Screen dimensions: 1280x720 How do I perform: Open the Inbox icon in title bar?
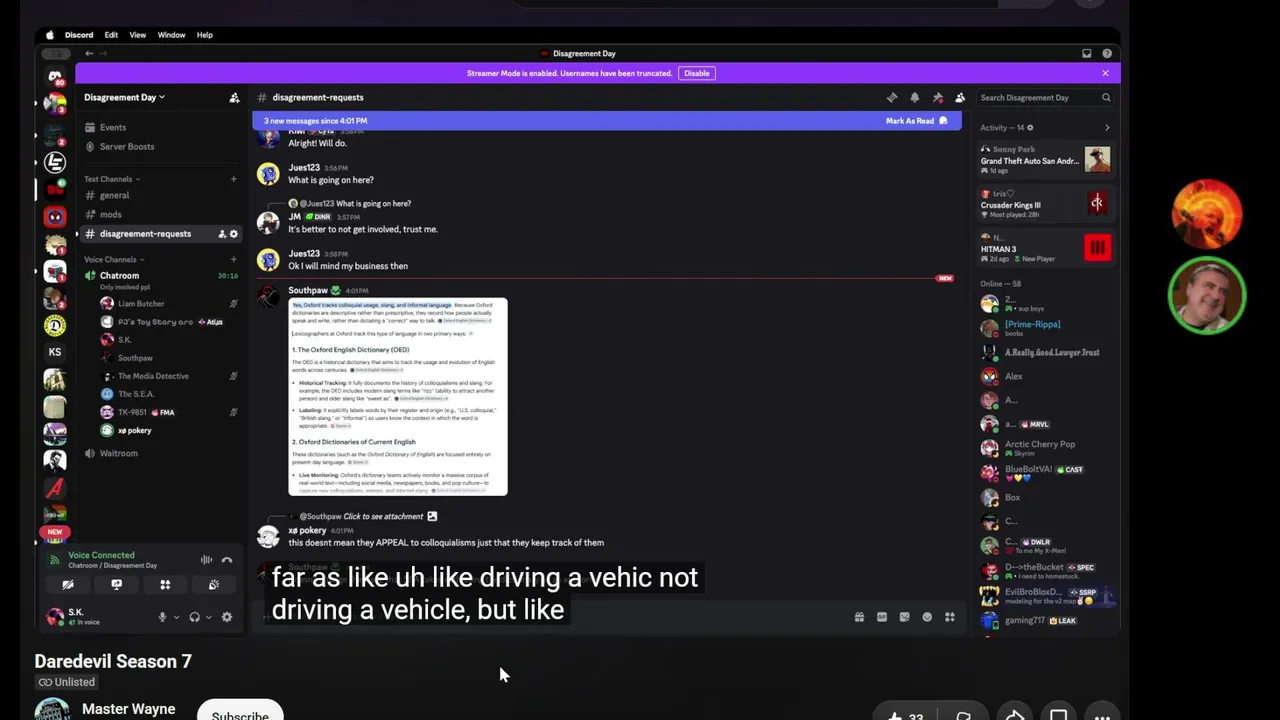[x=1086, y=54]
